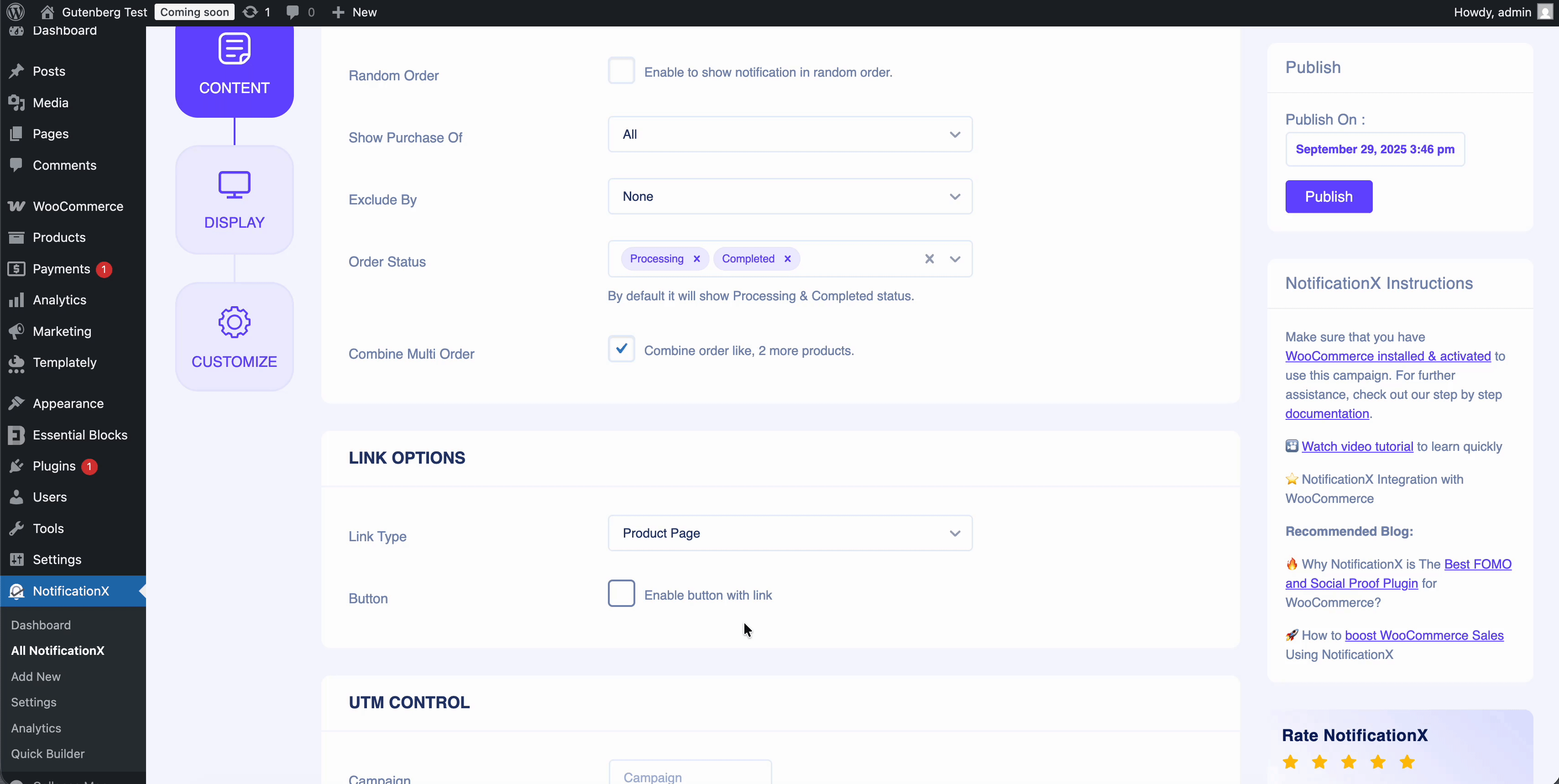Open WooCommerce in the sidebar menu
The height and width of the screenshot is (784, 1559).
(x=78, y=206)
